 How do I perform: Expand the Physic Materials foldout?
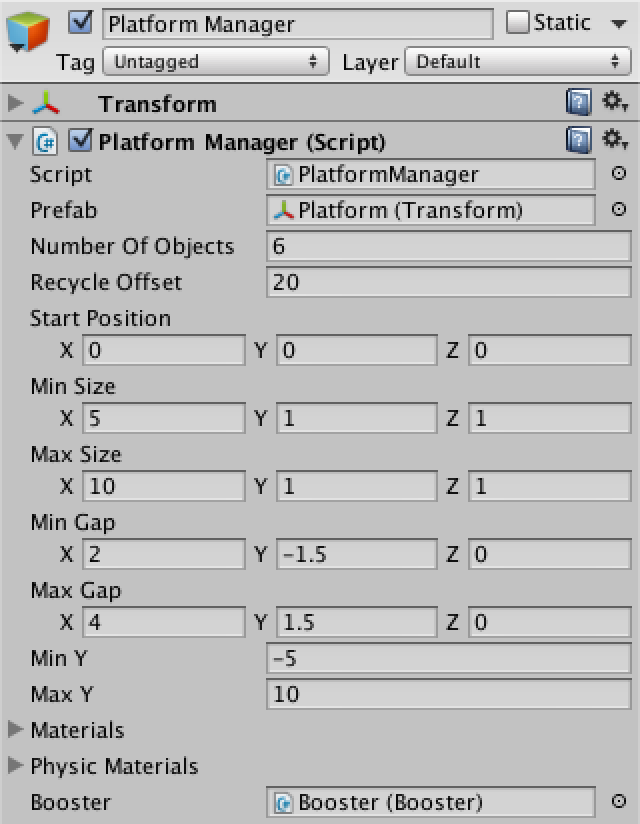click(16, 766)
